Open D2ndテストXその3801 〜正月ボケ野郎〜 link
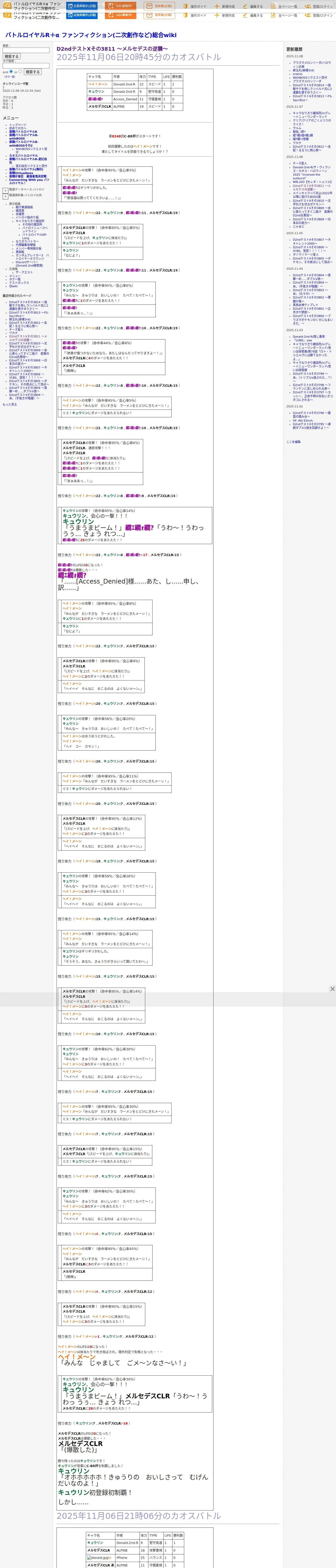 coord(312,310)
